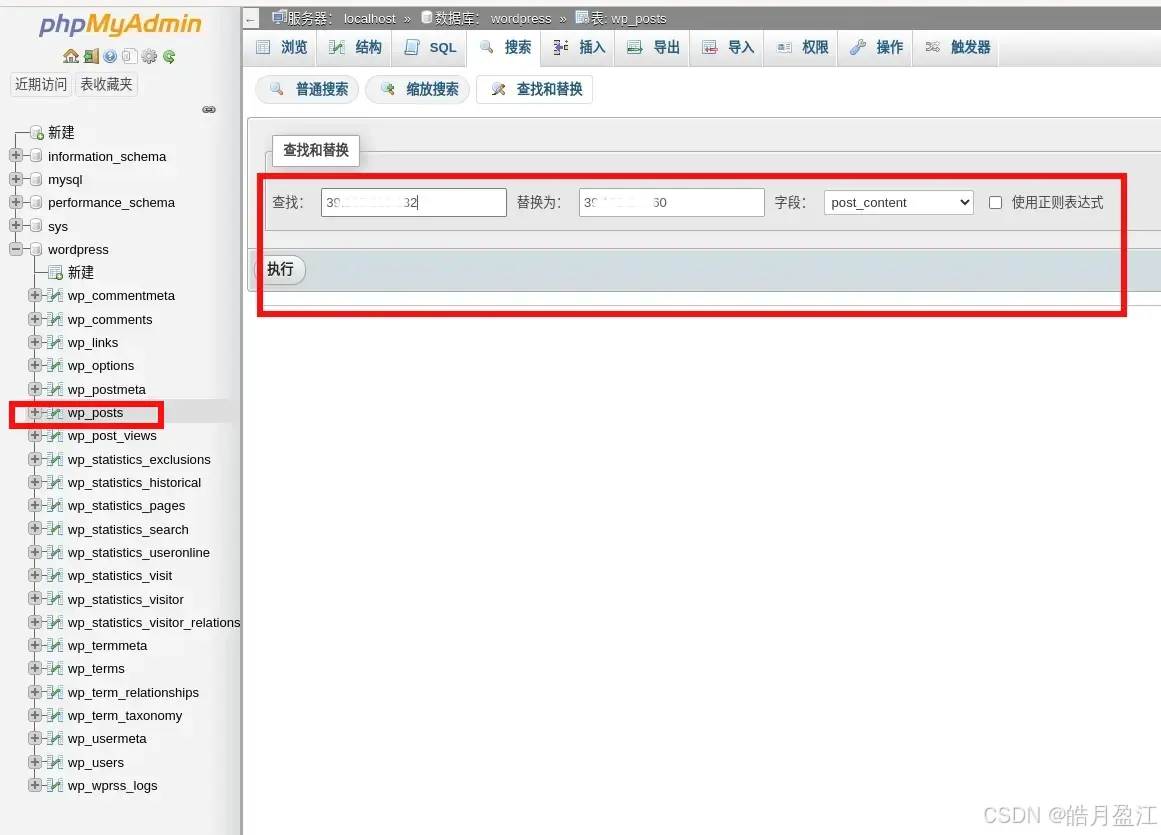Click wp_users table structure icon
This screenshot has height=835, width=1161.
click(x=55, y=762)
